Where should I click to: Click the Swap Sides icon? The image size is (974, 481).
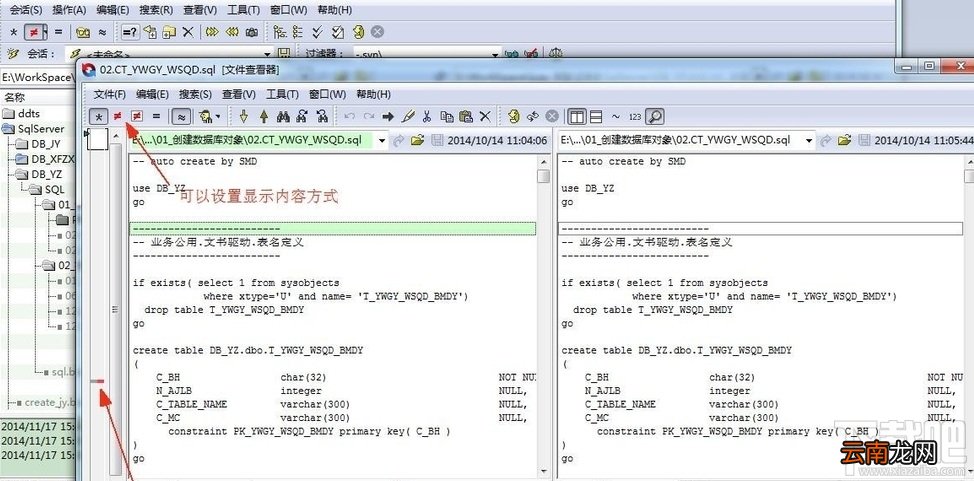coord(532,116)
